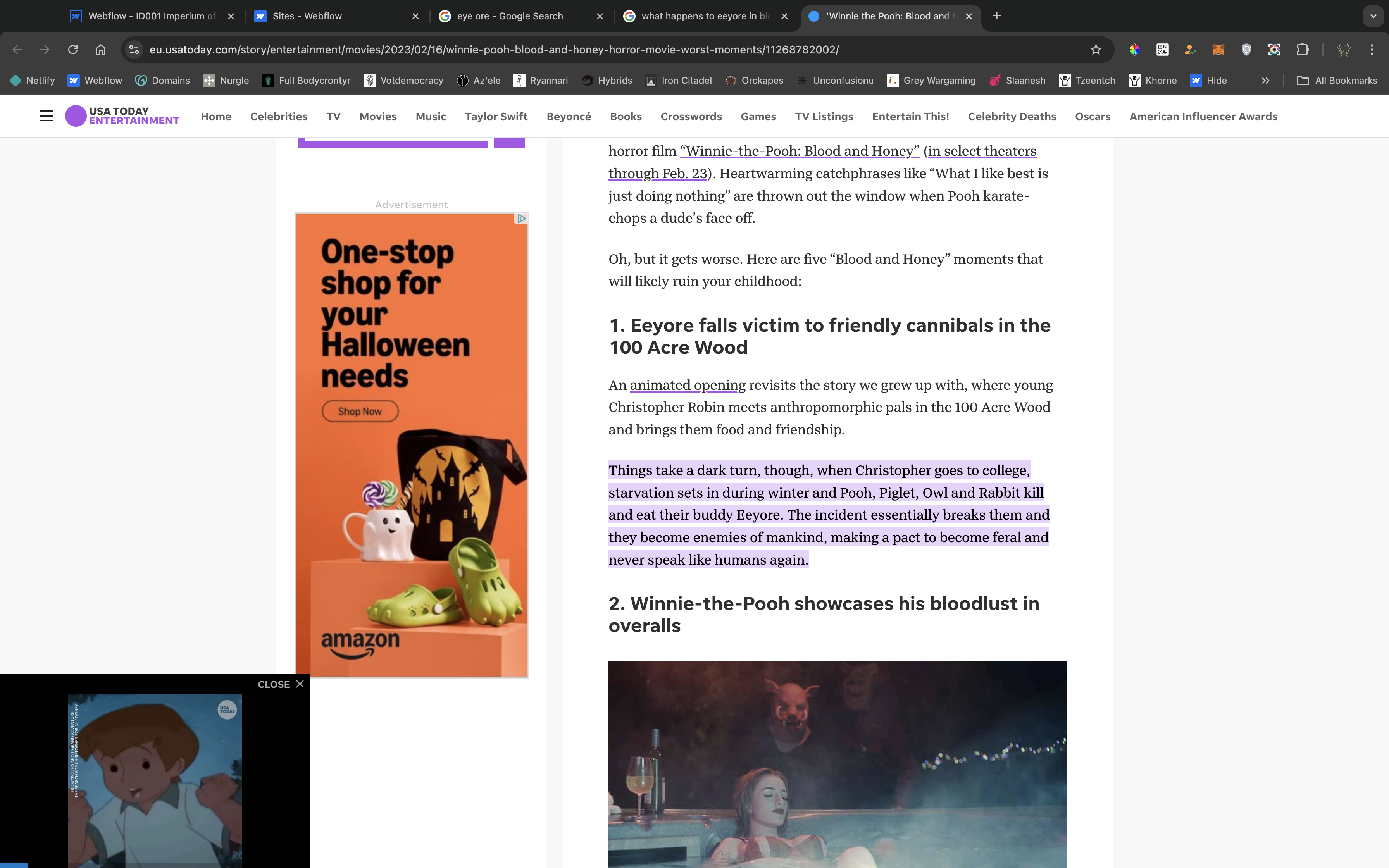Open the All Bookmarks folder
Viewport: 1389px width, 868px height.
click(1337, 80)
